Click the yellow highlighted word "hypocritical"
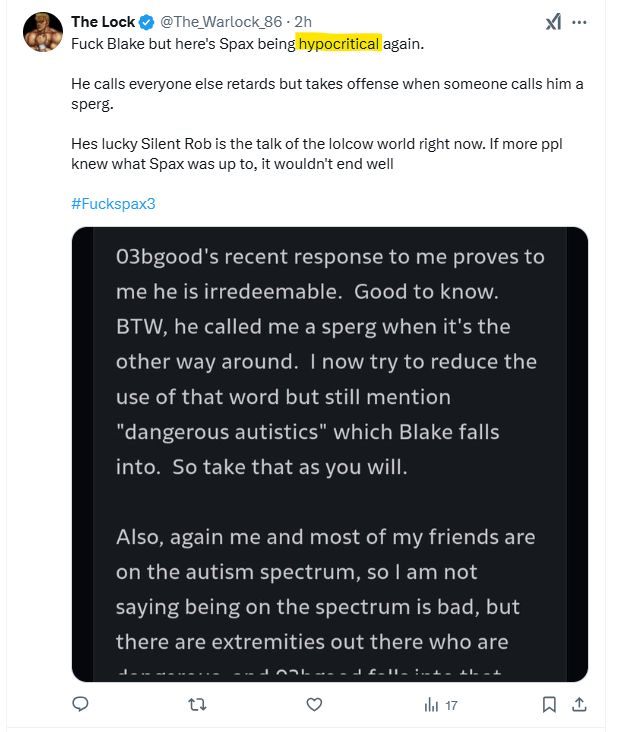This screenshot has width=623, height=732. [x=338, y=43]
